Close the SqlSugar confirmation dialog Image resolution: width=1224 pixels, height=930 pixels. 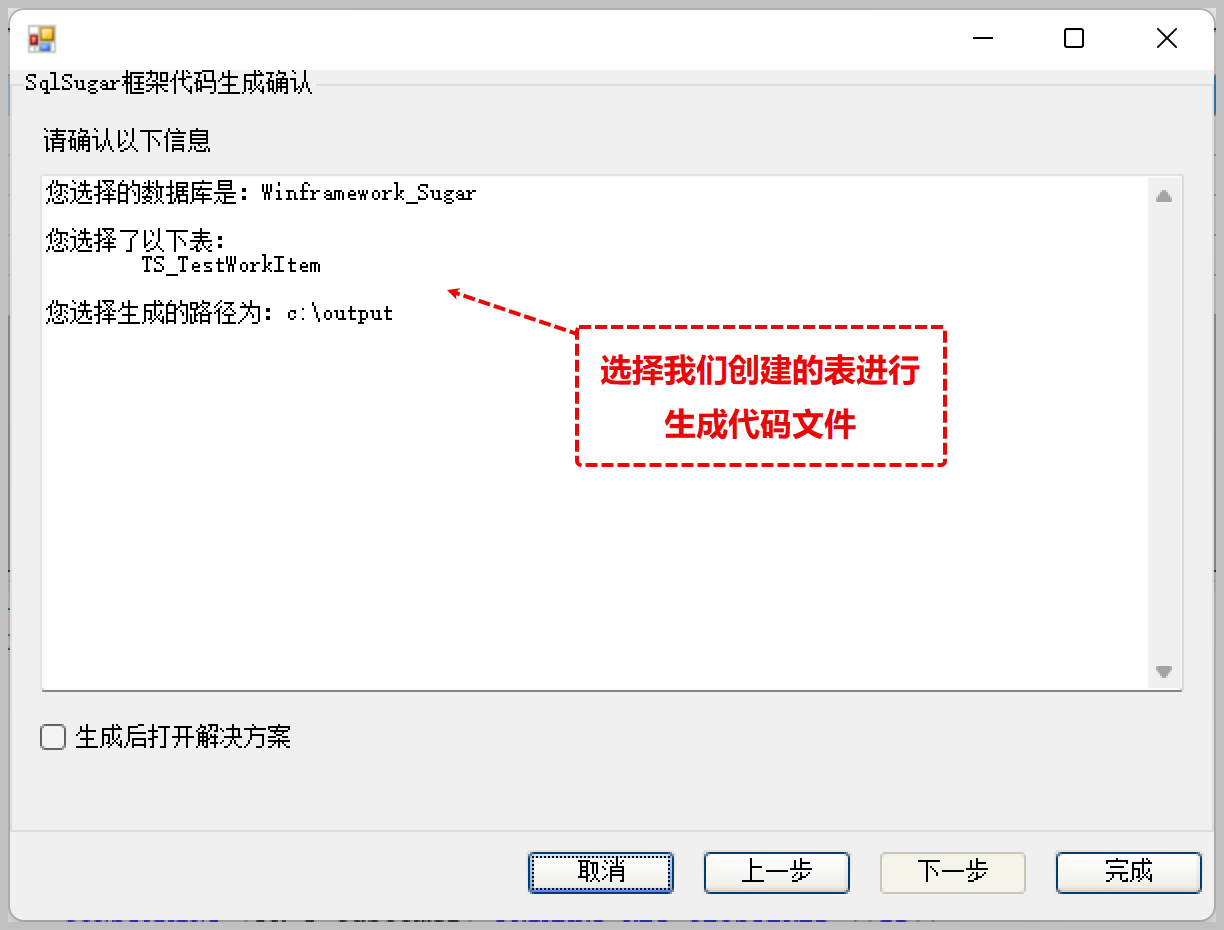[x=1166, y=39]
